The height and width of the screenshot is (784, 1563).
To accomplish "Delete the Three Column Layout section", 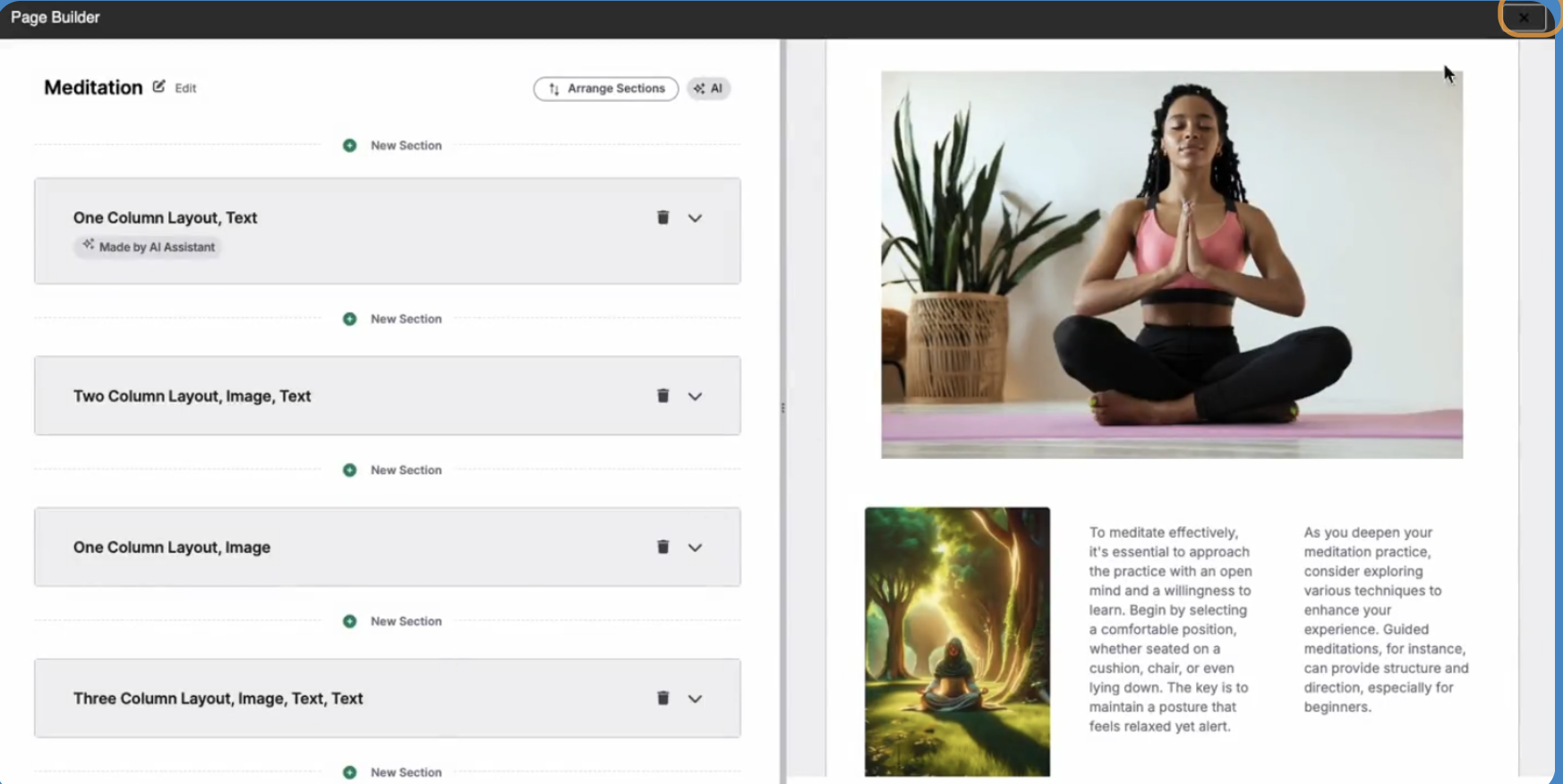I will [662, 698].
